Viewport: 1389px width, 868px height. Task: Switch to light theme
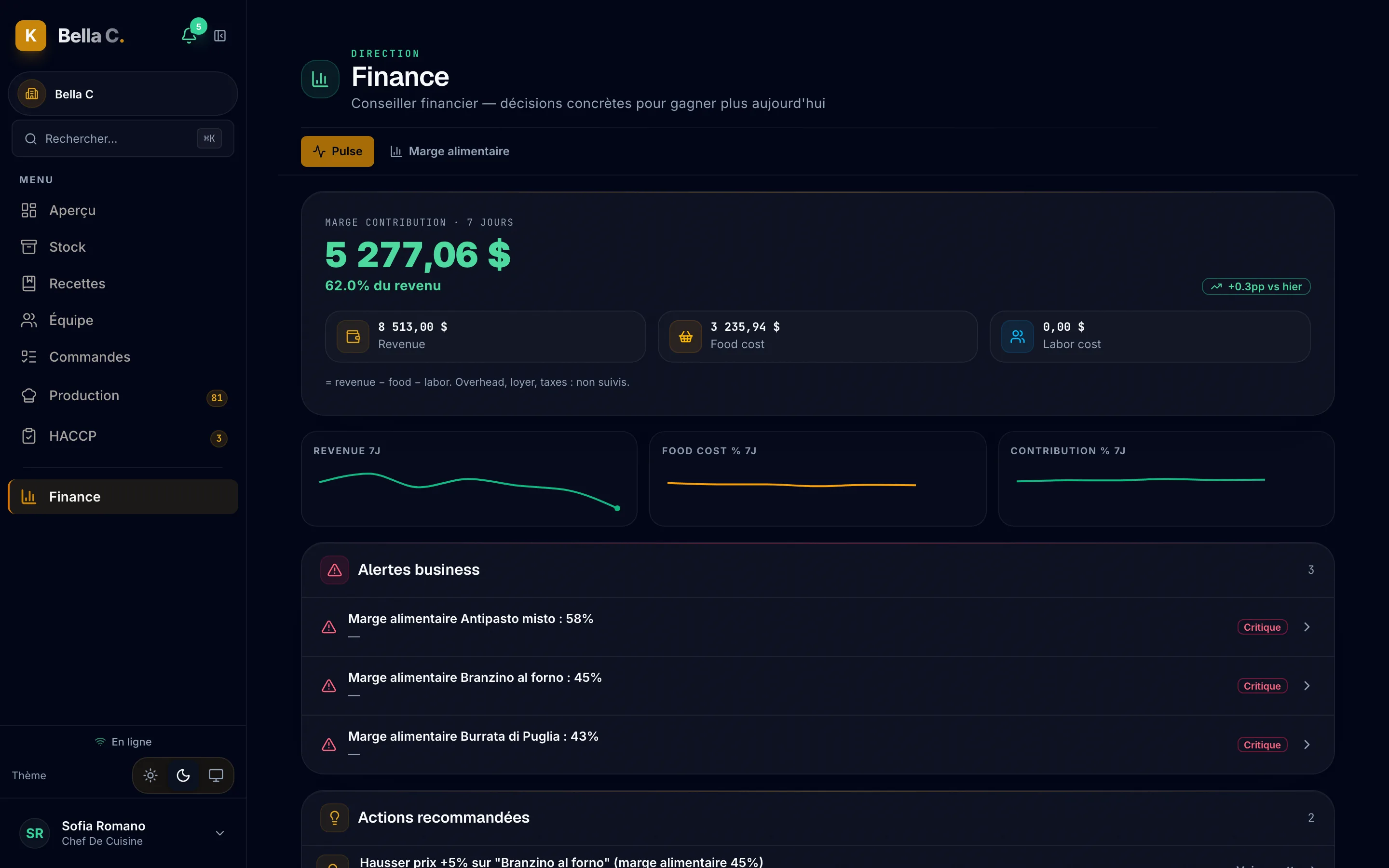150,775
